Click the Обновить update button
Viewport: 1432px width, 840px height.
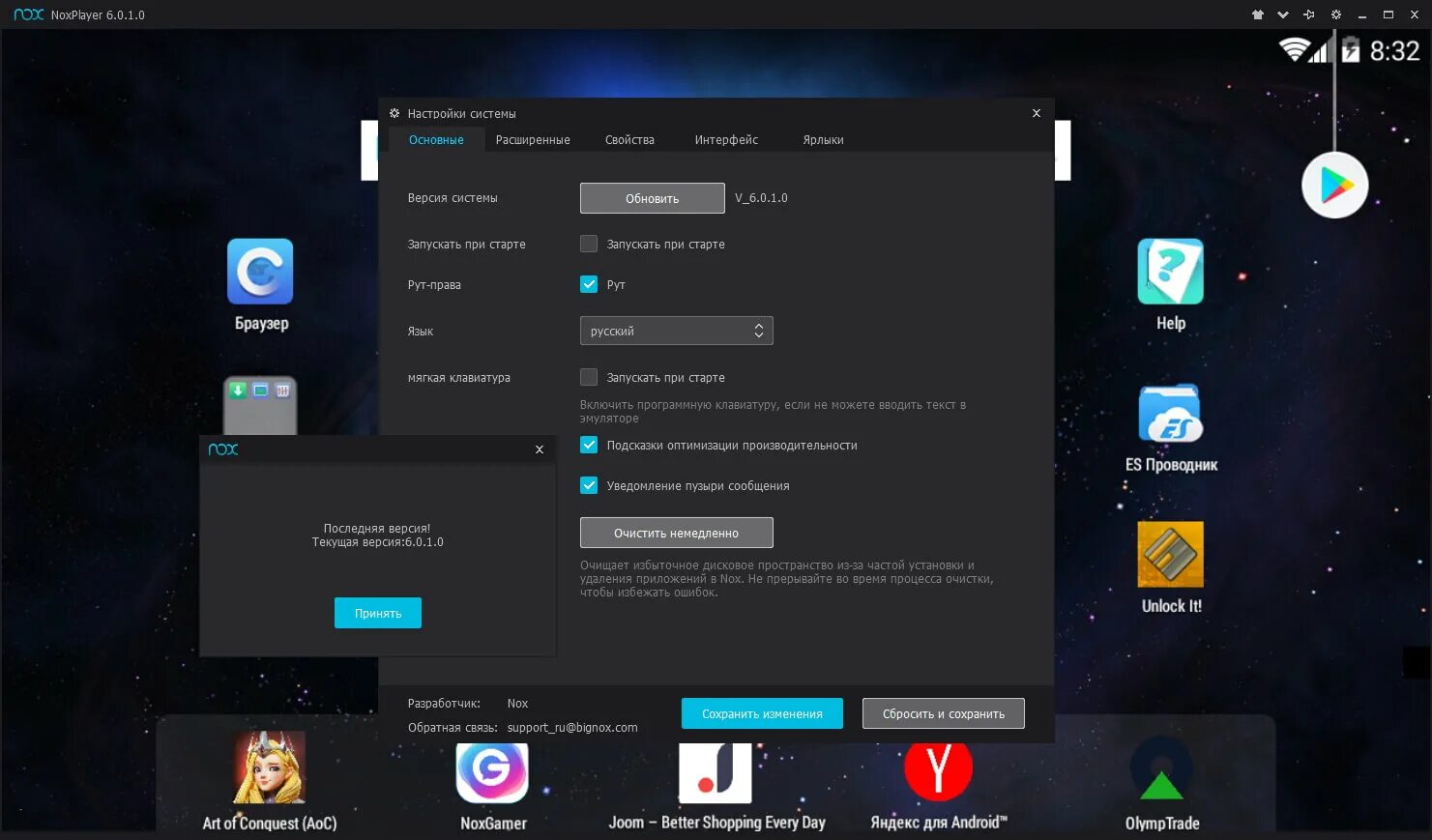(x=653, y=198)
